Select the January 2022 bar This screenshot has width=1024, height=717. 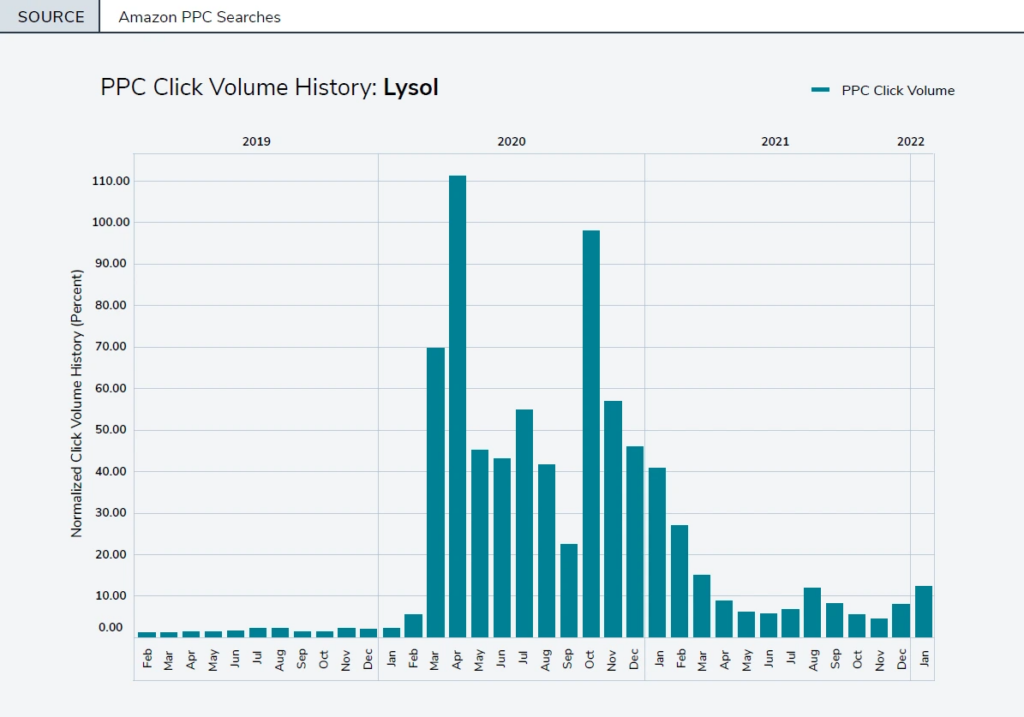pyautogui.click(x=923, y=611)
